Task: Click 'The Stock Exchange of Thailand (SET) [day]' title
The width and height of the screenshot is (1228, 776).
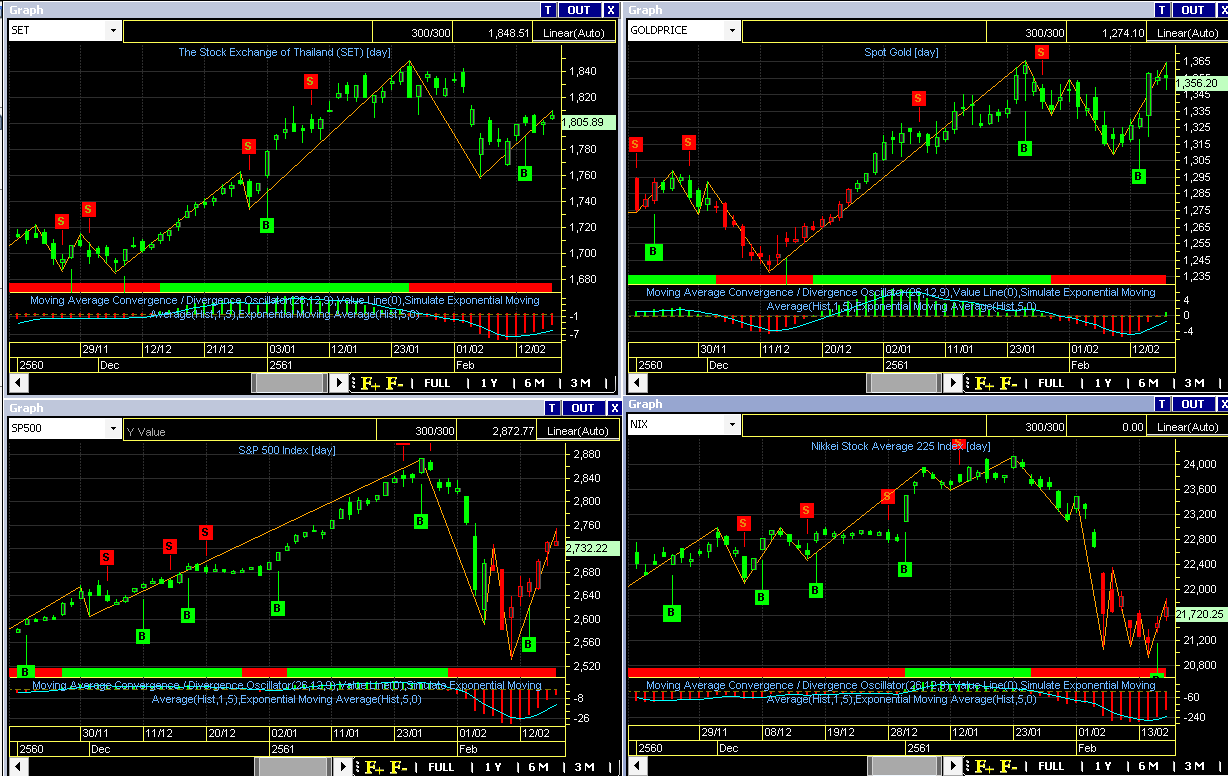Action: click(x=284, y=52)
